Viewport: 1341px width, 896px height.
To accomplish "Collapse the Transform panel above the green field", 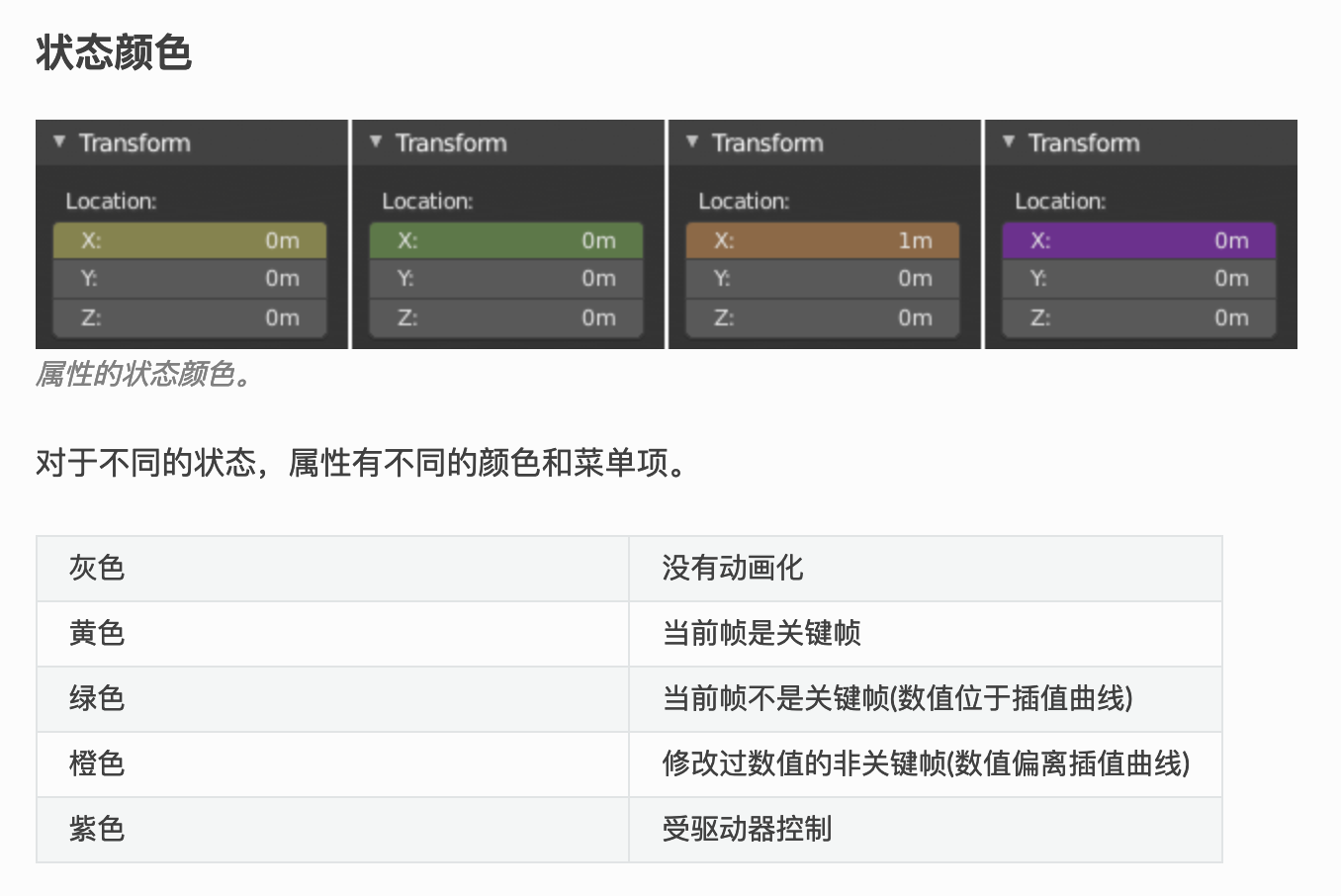I will click(376, 142).
